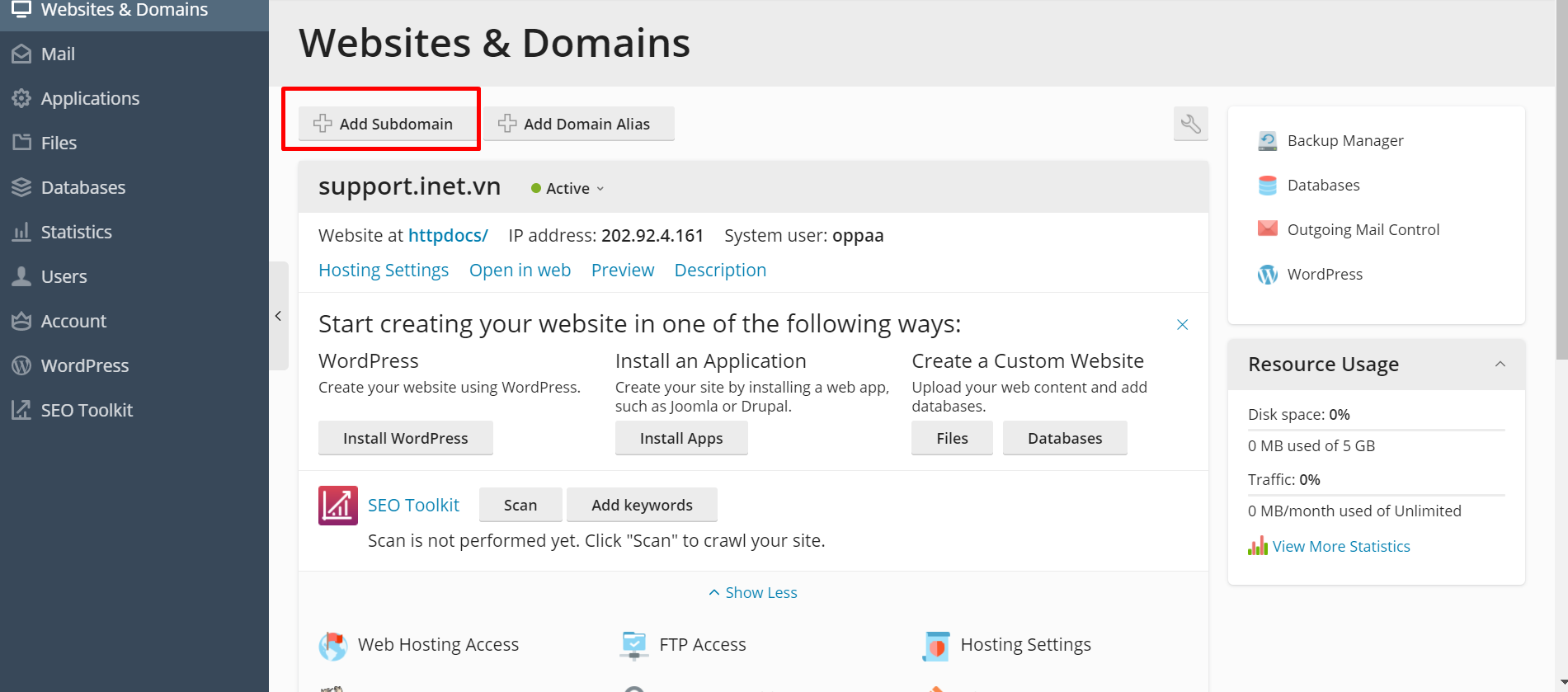Click the SEO Toolkit chart logo

pos(338,506)
